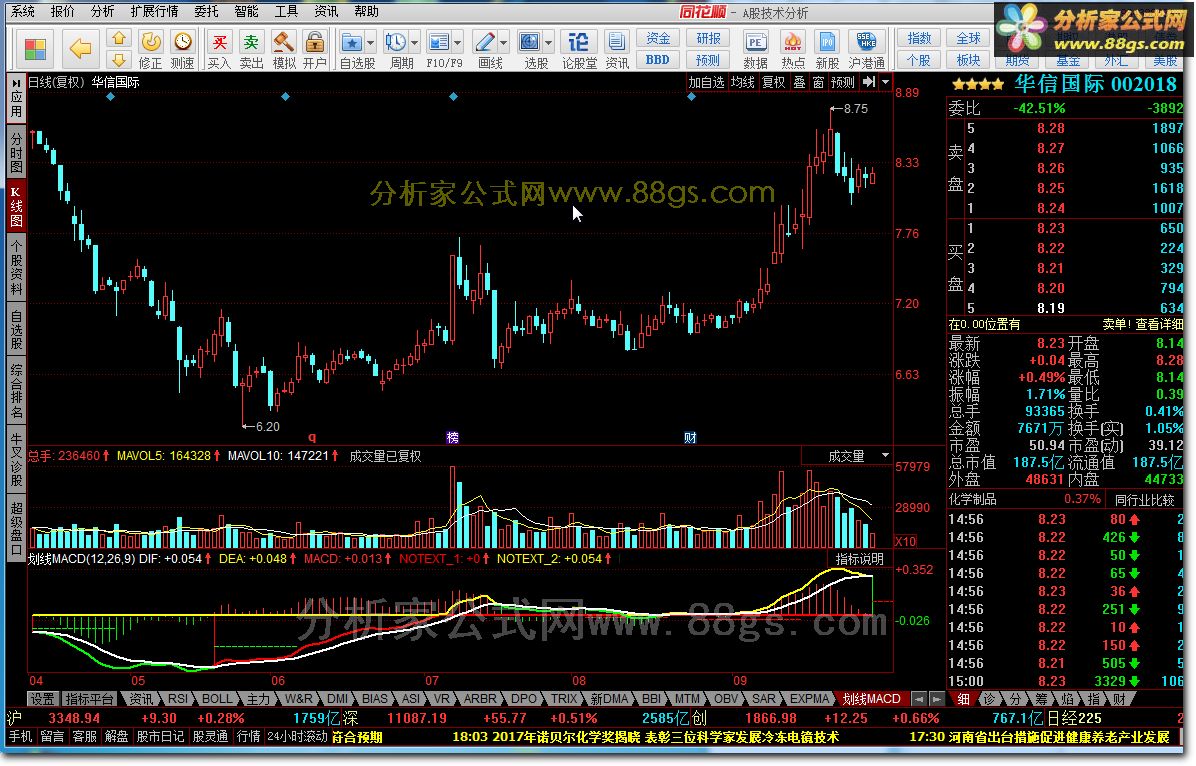Image resolution: width=1196 pixels, height=766 pixels.
Task: Click the BBD toolbar button
Action: pos(657,60)
